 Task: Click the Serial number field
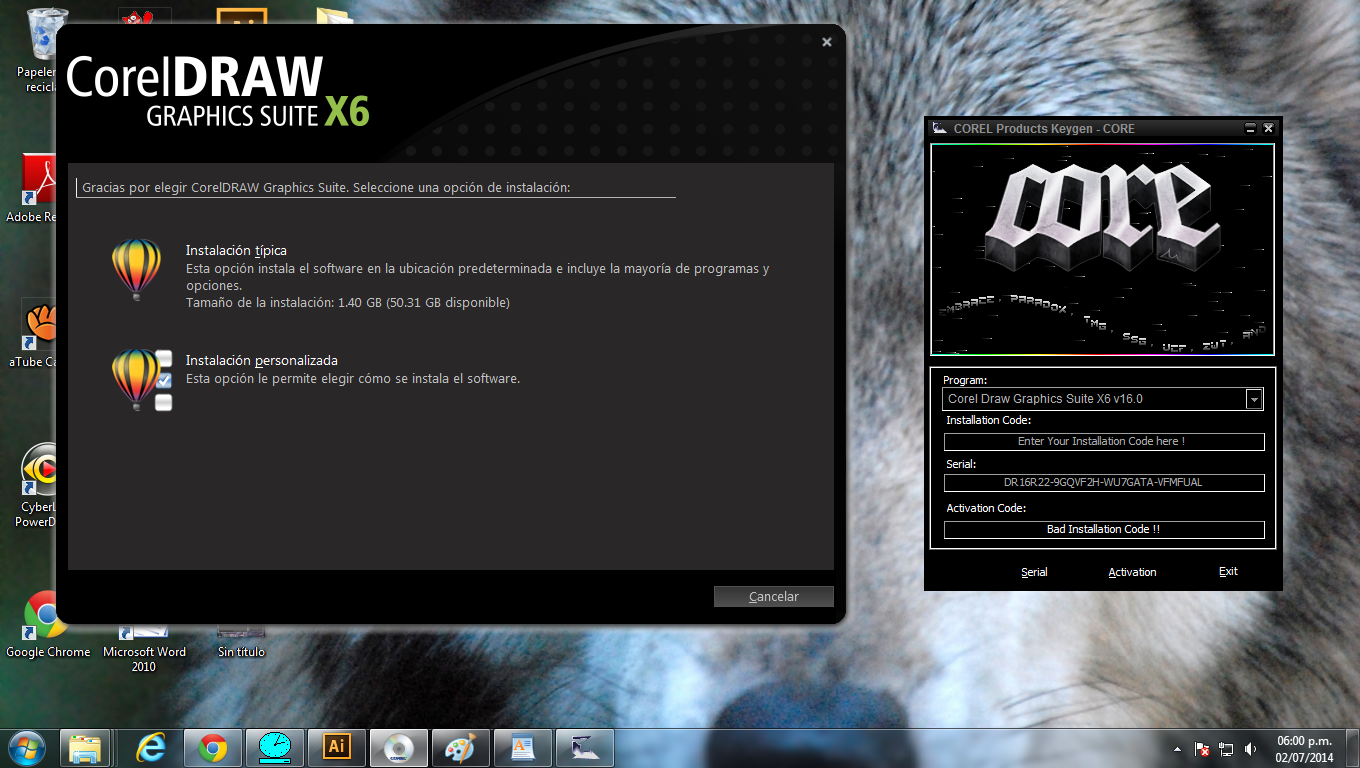(1104, 482)
